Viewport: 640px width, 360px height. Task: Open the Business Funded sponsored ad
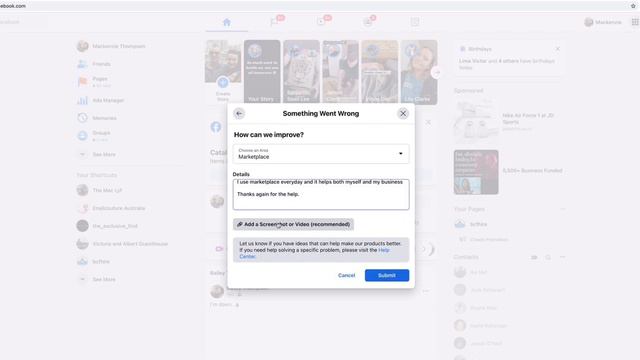click(x=509, y=172)
